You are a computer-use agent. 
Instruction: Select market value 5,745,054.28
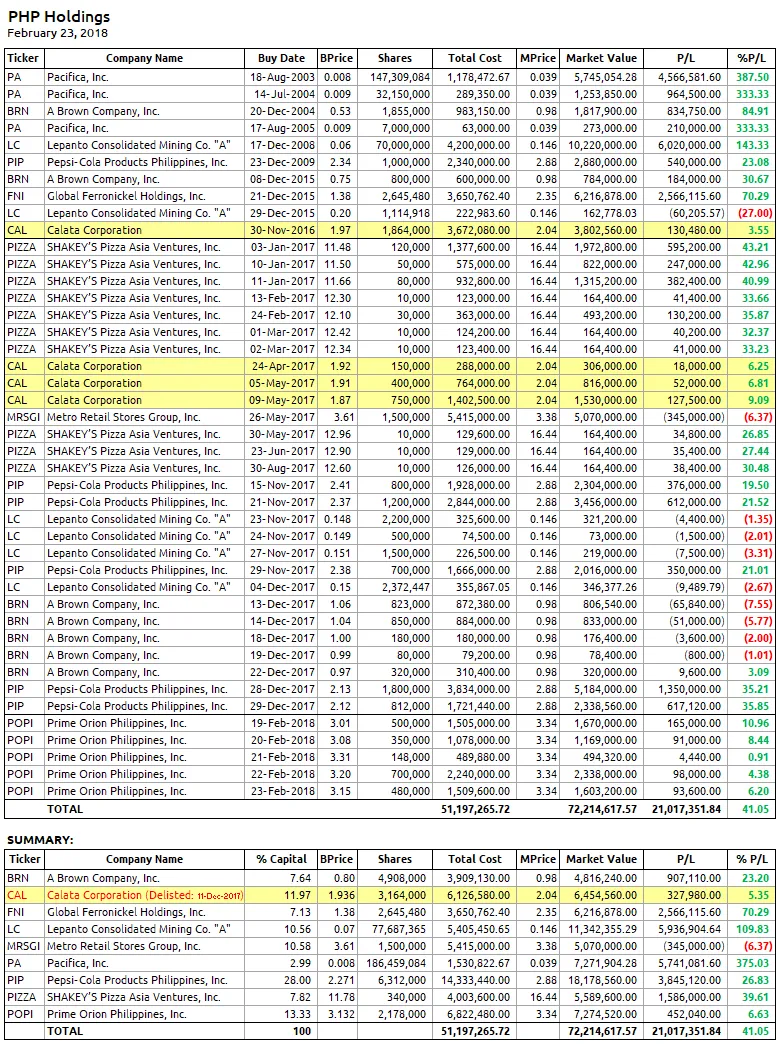coord(605,77)
